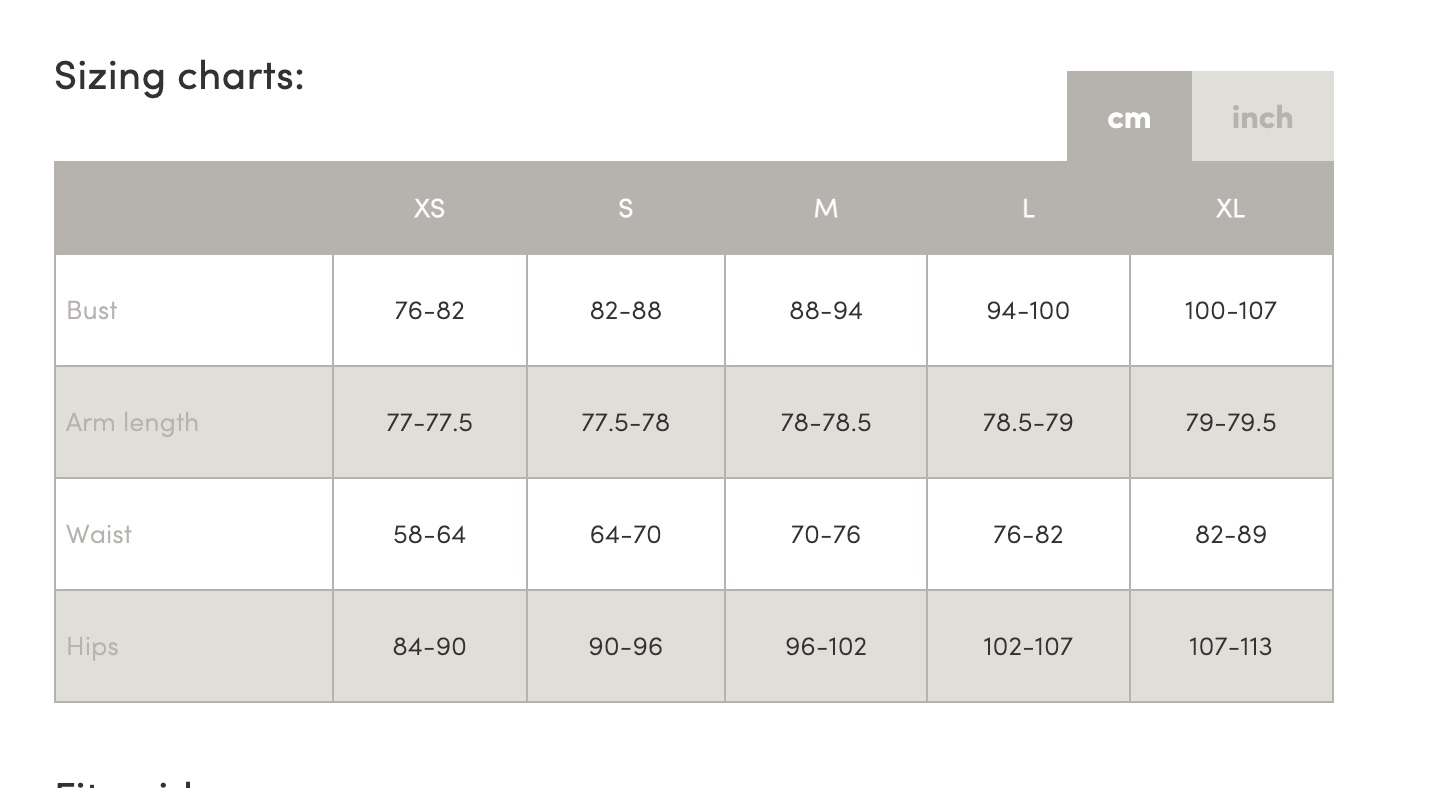Select the cm unit tab
1432x788 pixels.
1129,117
